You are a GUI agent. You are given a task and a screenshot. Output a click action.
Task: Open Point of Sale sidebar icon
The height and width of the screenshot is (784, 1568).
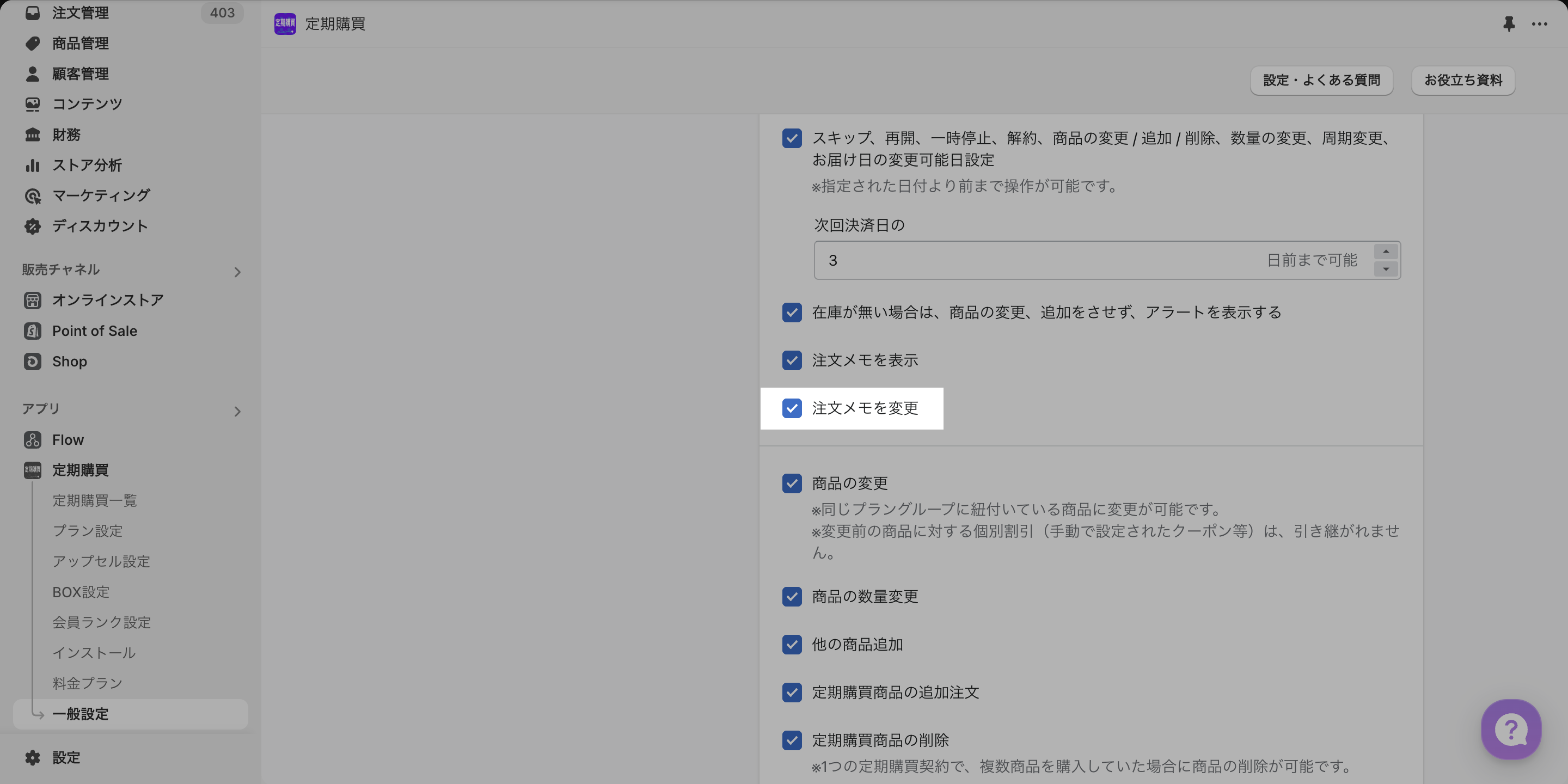click(33, 331)
